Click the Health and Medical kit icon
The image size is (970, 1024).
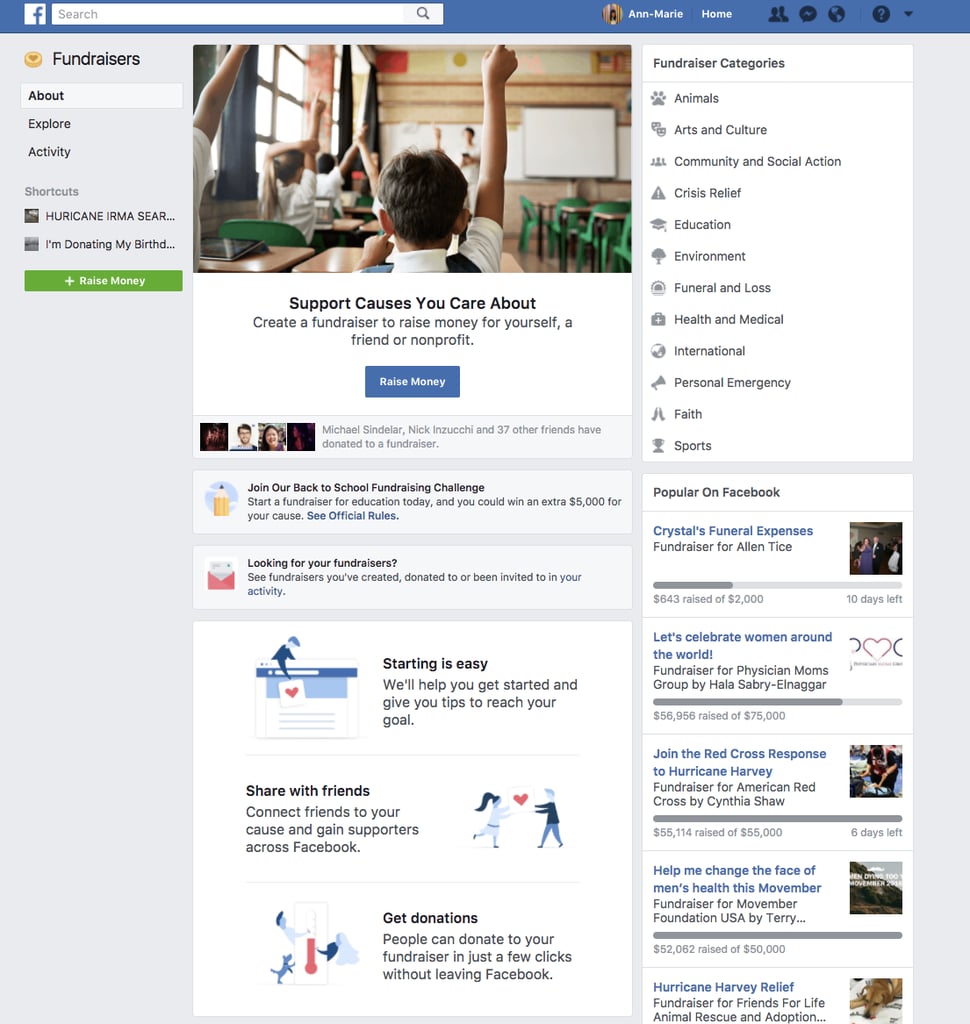click(658, 319)
